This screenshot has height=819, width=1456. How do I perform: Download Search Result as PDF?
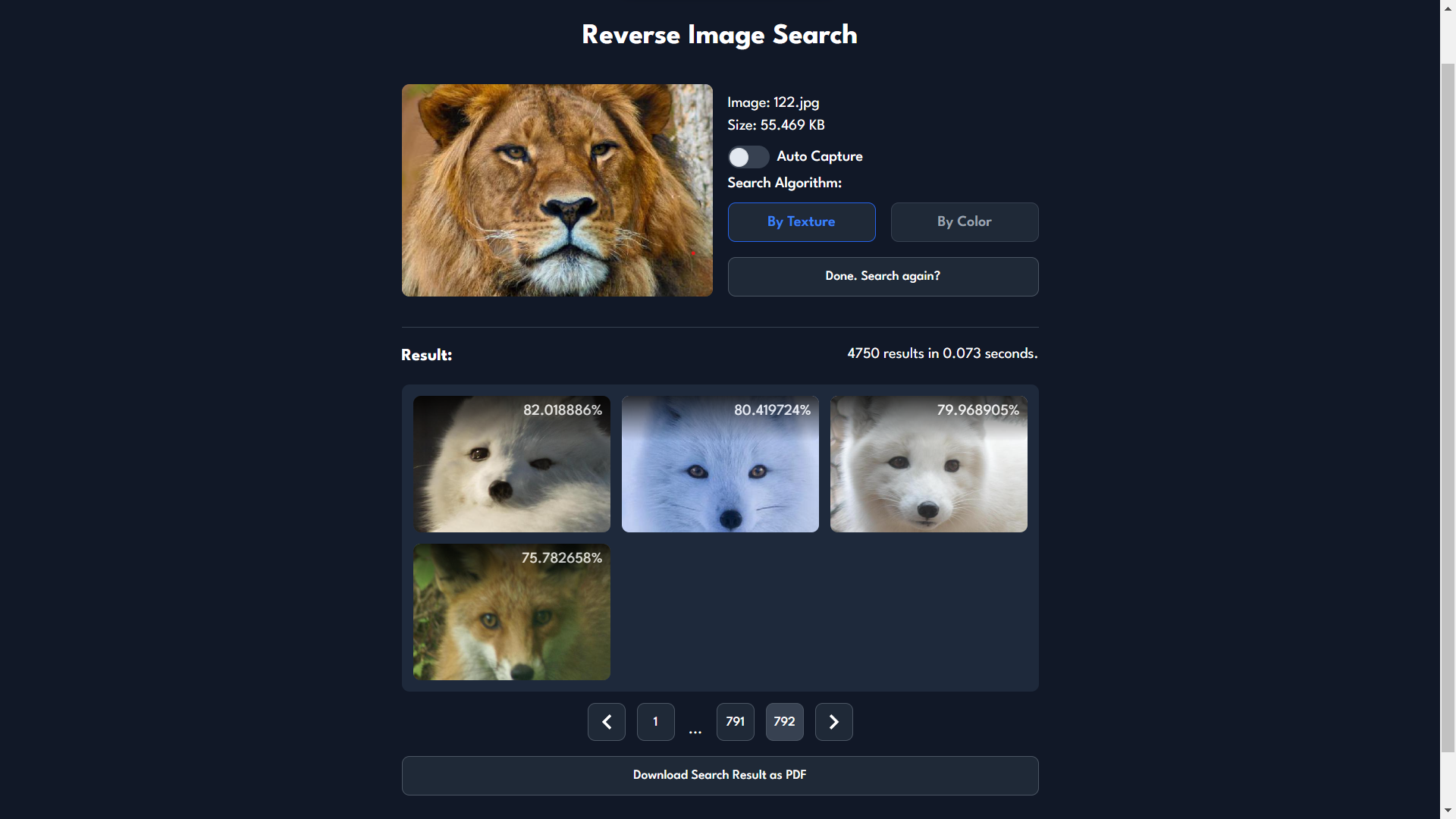(720, 775)
